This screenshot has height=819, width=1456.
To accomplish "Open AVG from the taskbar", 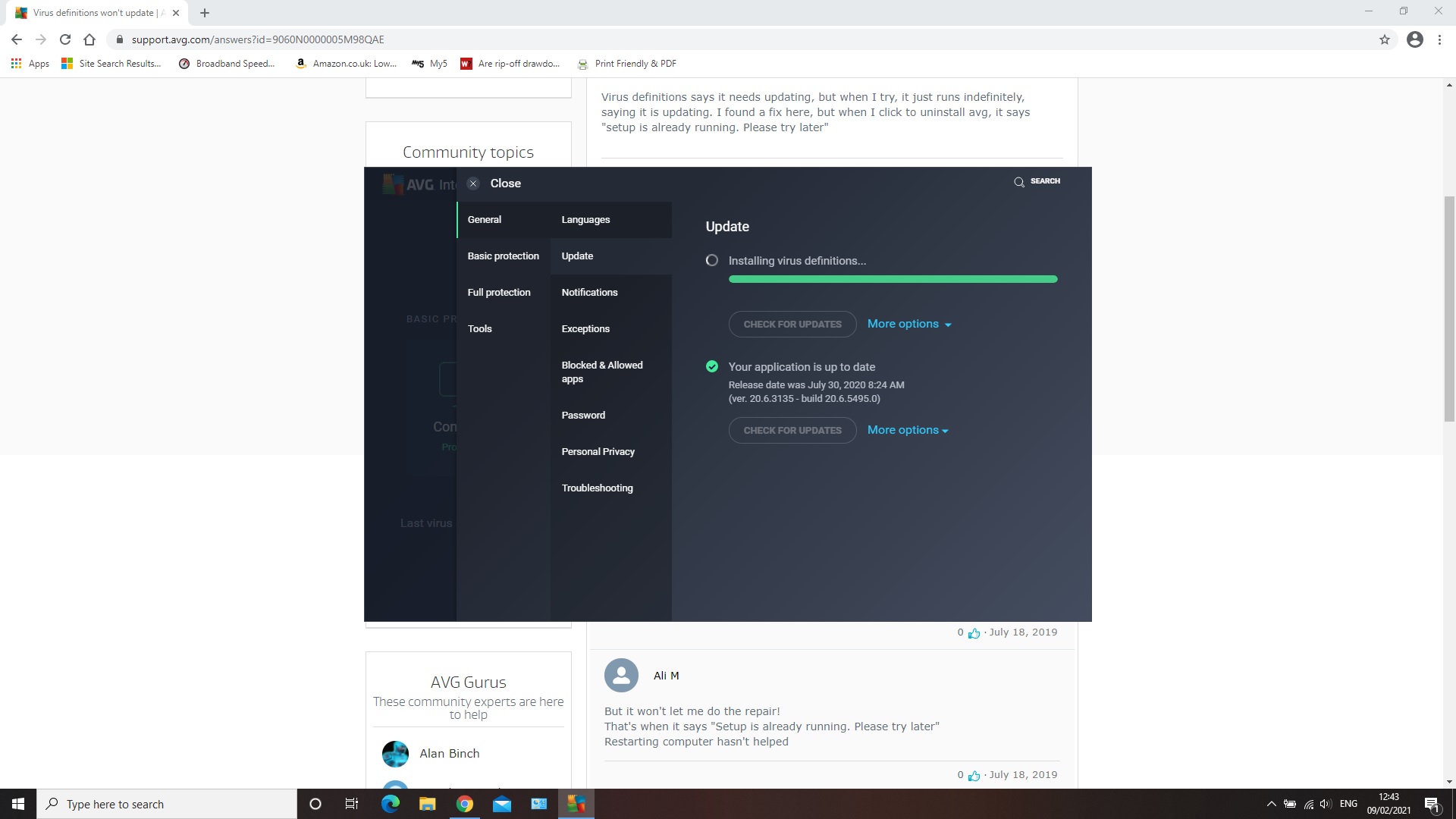I will tap(576, 803).
